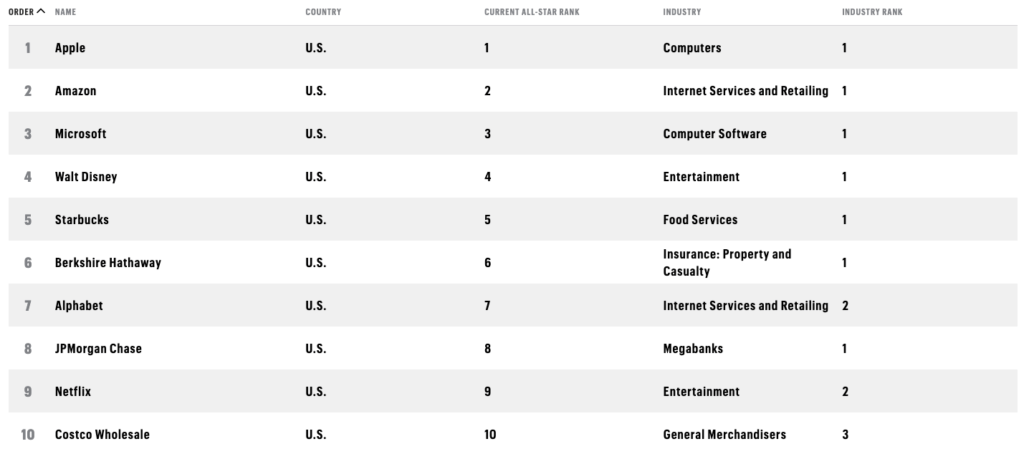Open the Walt Disney entry
The image size is (1024, 459).
point(86,177)
